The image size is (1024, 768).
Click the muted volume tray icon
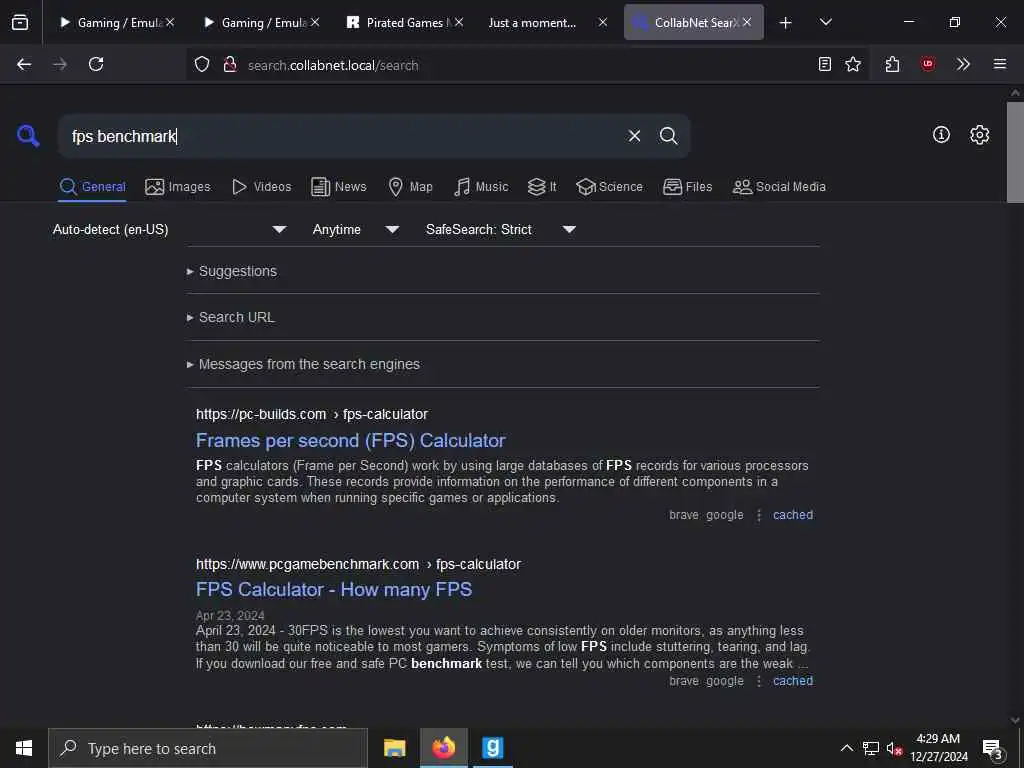tap(894, 749)
